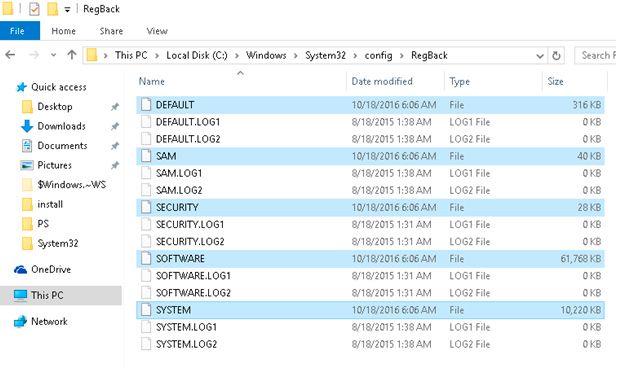Go back with the Back arrow
This screenshot has width=618, height=368.
11,55
